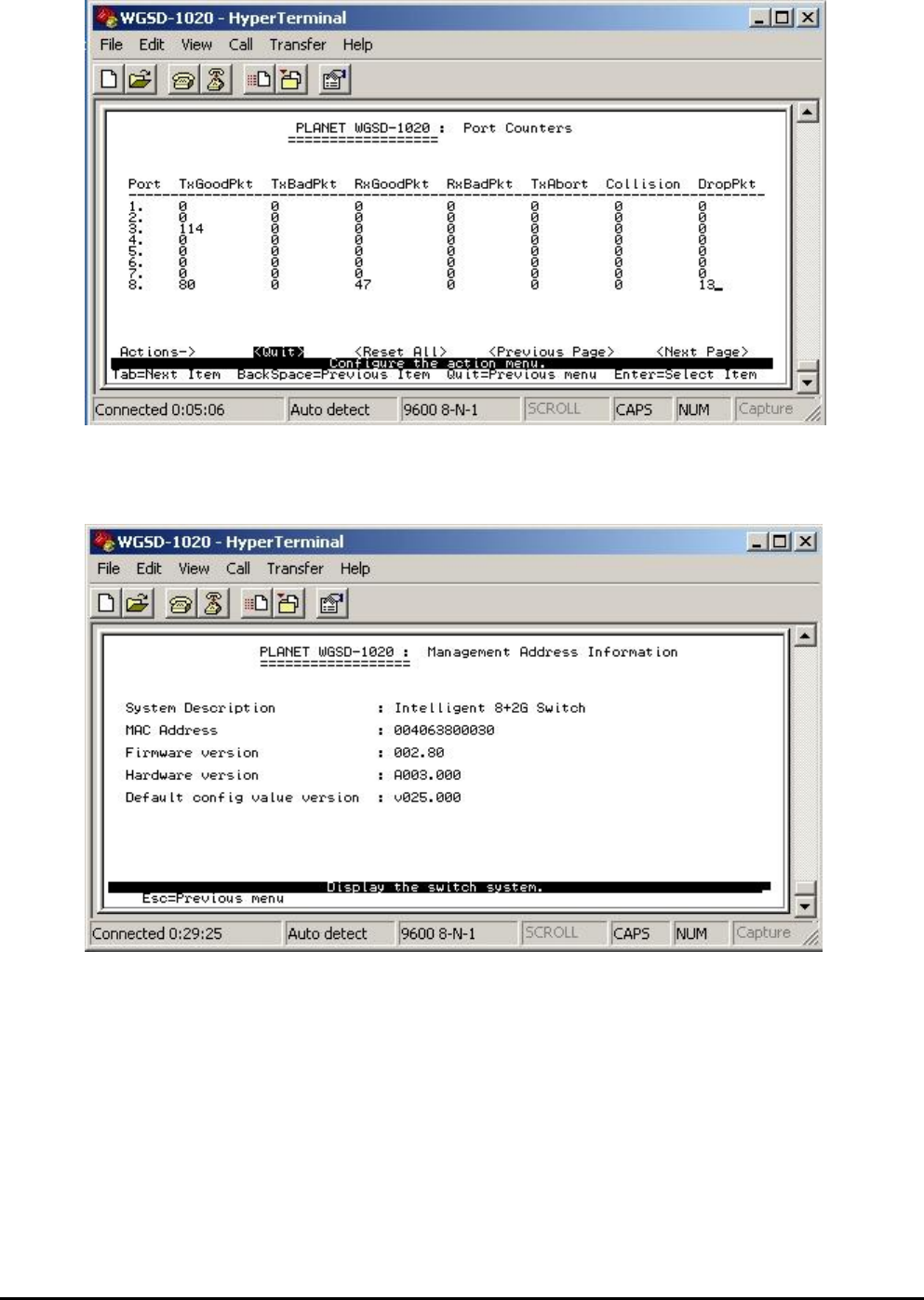Image resolution: width=924 pixels, height=1300 pixels.
Task: Open File menu in Port Counters window
Action: (x=111, y=45)
